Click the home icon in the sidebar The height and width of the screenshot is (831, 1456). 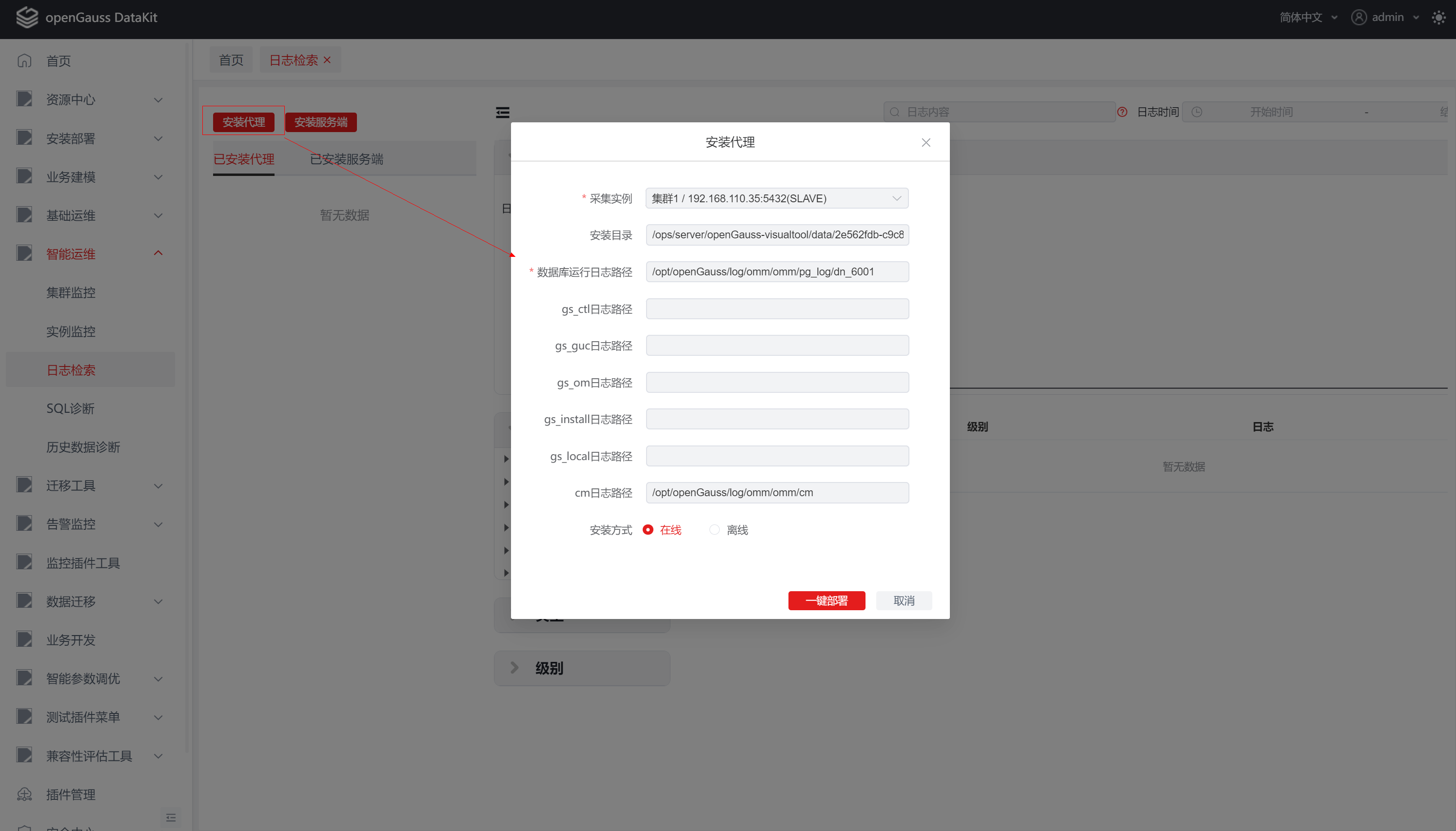pos(24,60)
